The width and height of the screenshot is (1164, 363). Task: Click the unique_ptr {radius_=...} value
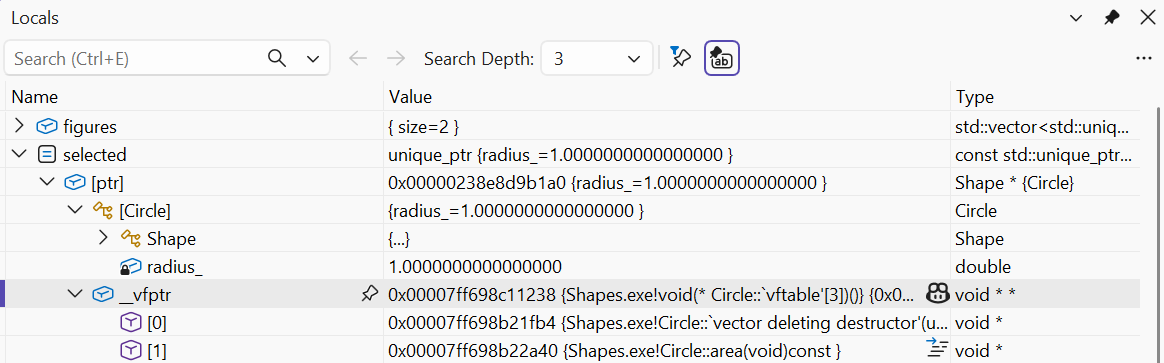(561, 155)
